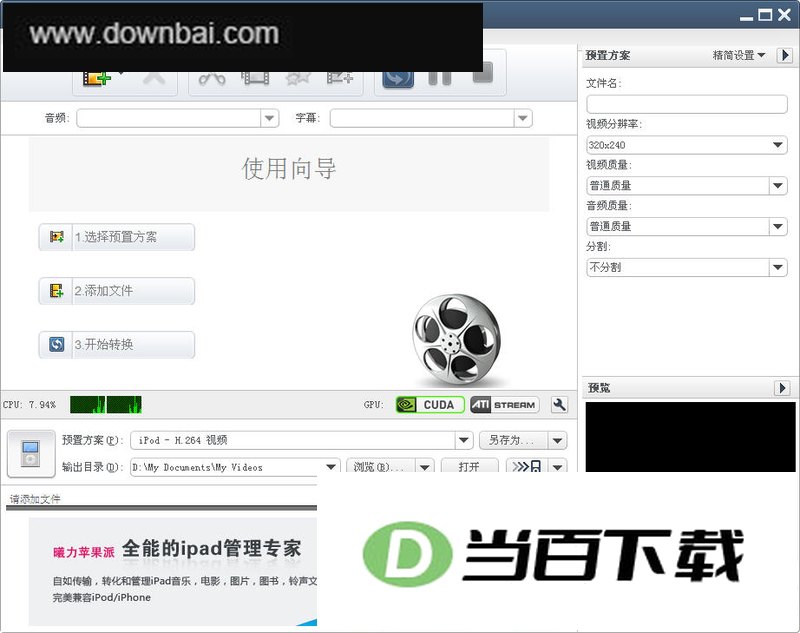Click the wrench settings icon beside GPU
The image size is (800, 633).
(559, 404)
